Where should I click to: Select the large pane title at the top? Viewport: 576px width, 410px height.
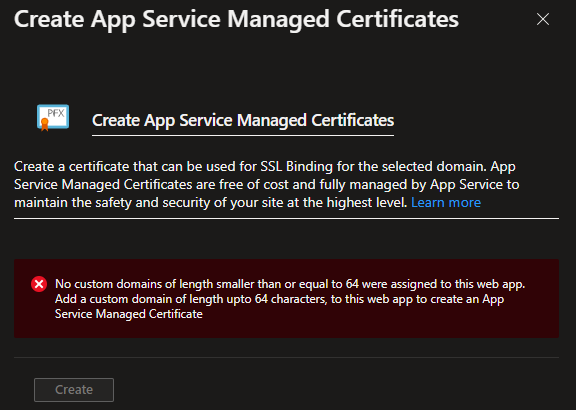236,19
